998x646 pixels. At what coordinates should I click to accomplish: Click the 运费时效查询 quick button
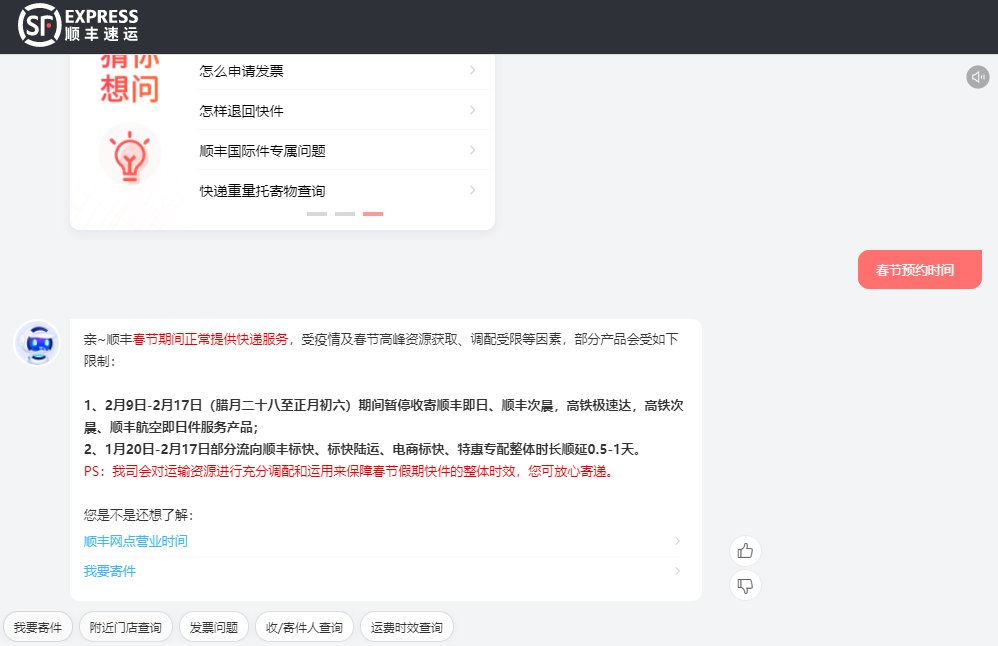pos(407,628)
